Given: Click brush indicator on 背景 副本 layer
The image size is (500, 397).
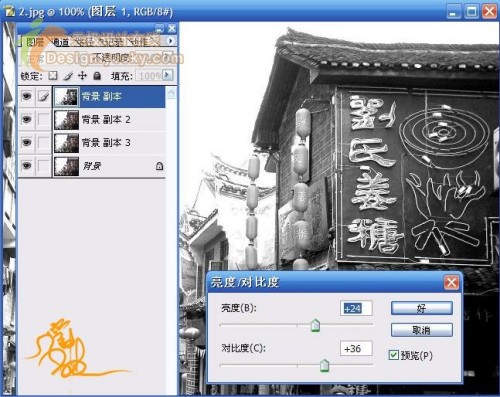Looking at the screenshot, I should click(44, 97).
